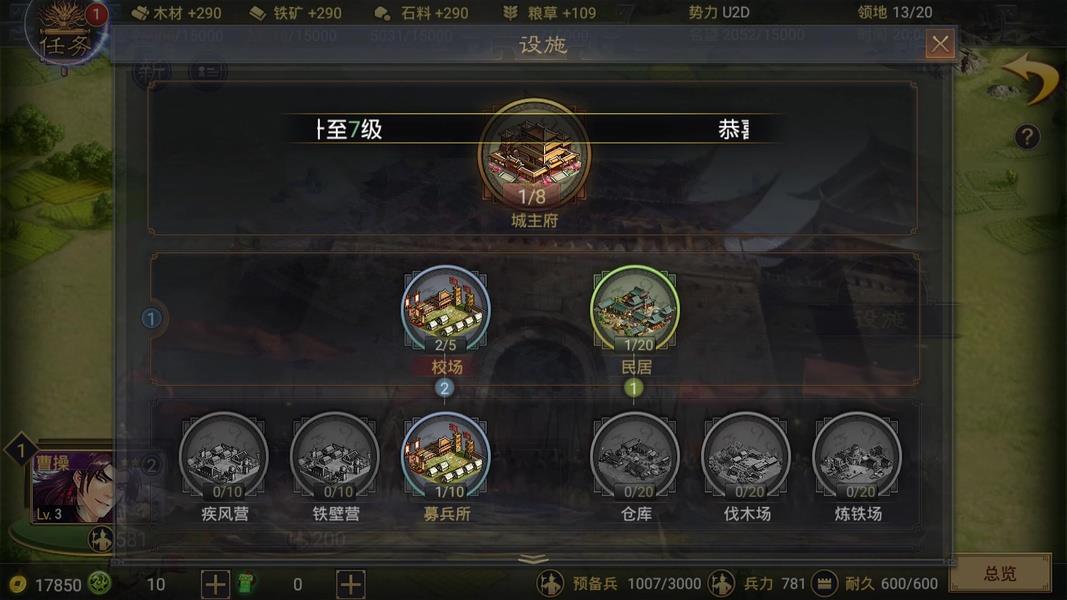This screenshot has width=1067, height=600.
Task: Click the yellow back arrow
Action: (x=1031, y=78)
